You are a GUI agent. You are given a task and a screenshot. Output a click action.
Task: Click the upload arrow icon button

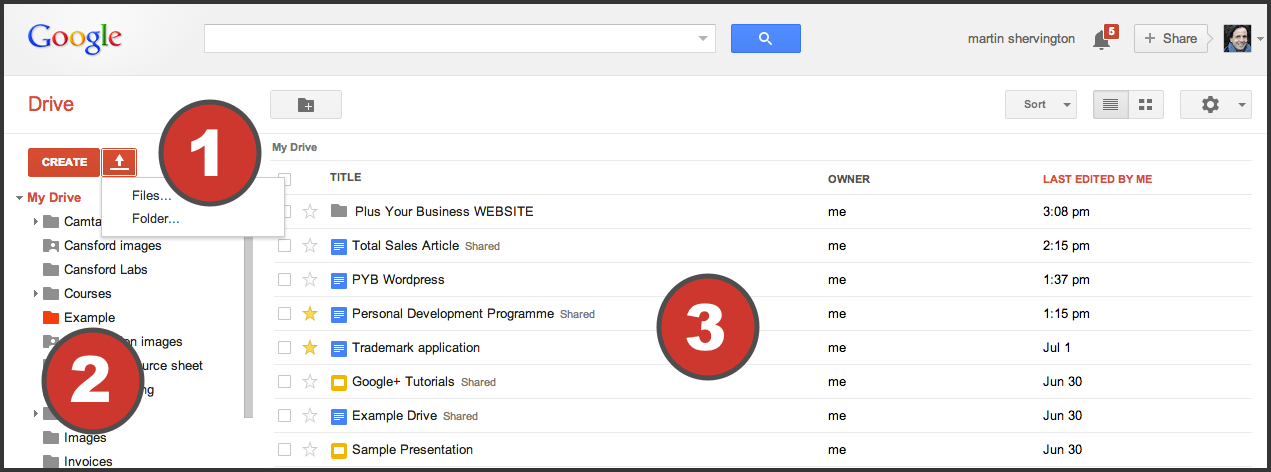point(119,162)
